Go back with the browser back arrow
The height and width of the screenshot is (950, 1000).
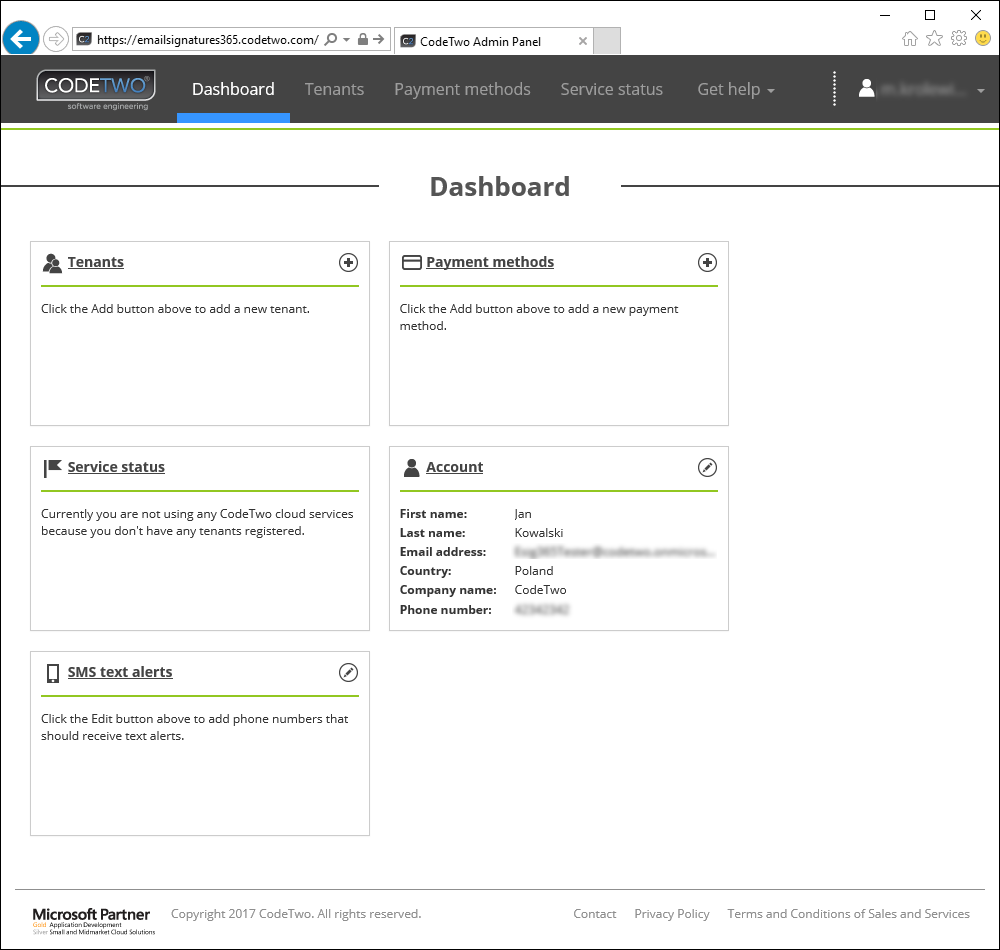(21, 40)
